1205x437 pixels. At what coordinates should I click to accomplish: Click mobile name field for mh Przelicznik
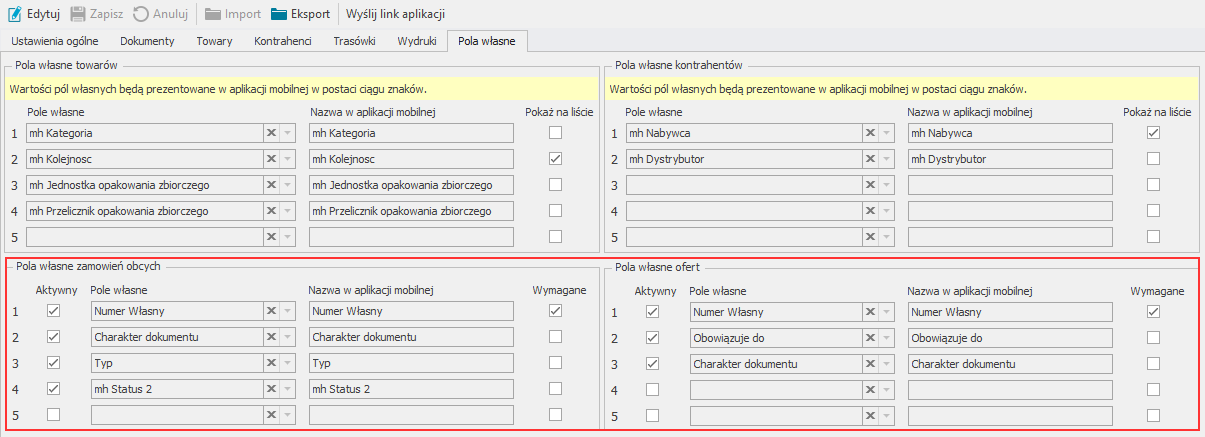point(410,211)
